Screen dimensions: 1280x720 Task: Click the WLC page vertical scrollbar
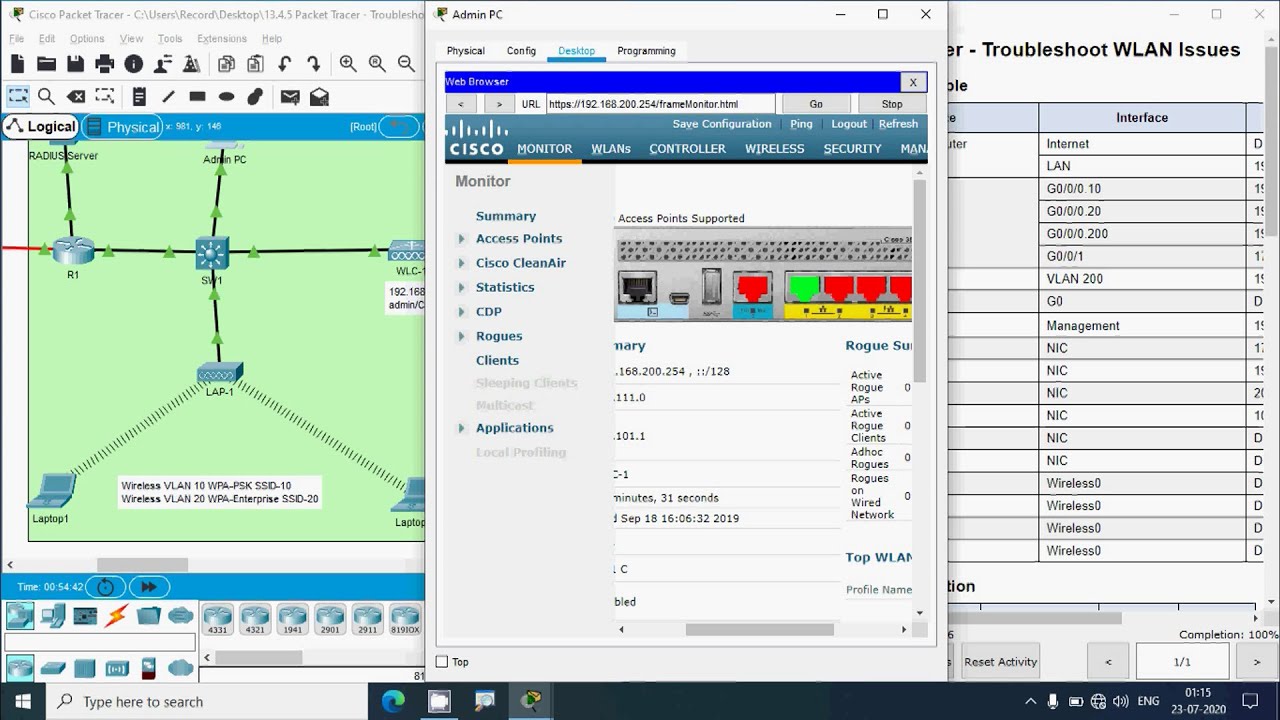tap(920, 280)
